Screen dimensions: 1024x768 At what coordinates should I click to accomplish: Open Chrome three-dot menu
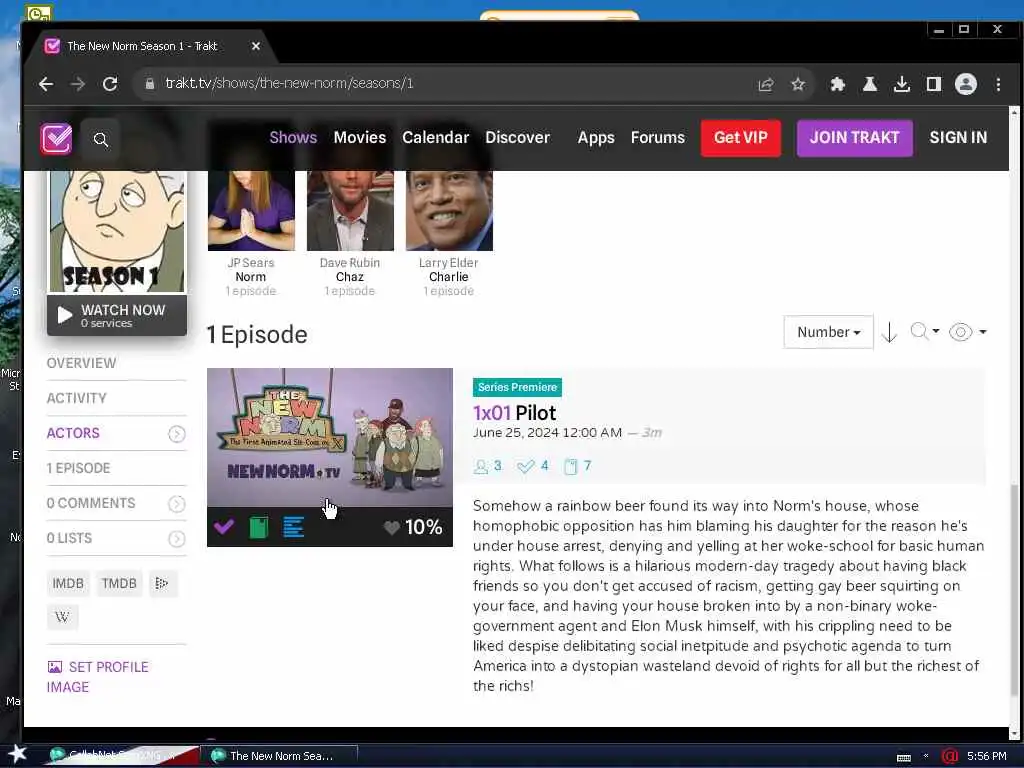tap(999, 84)
